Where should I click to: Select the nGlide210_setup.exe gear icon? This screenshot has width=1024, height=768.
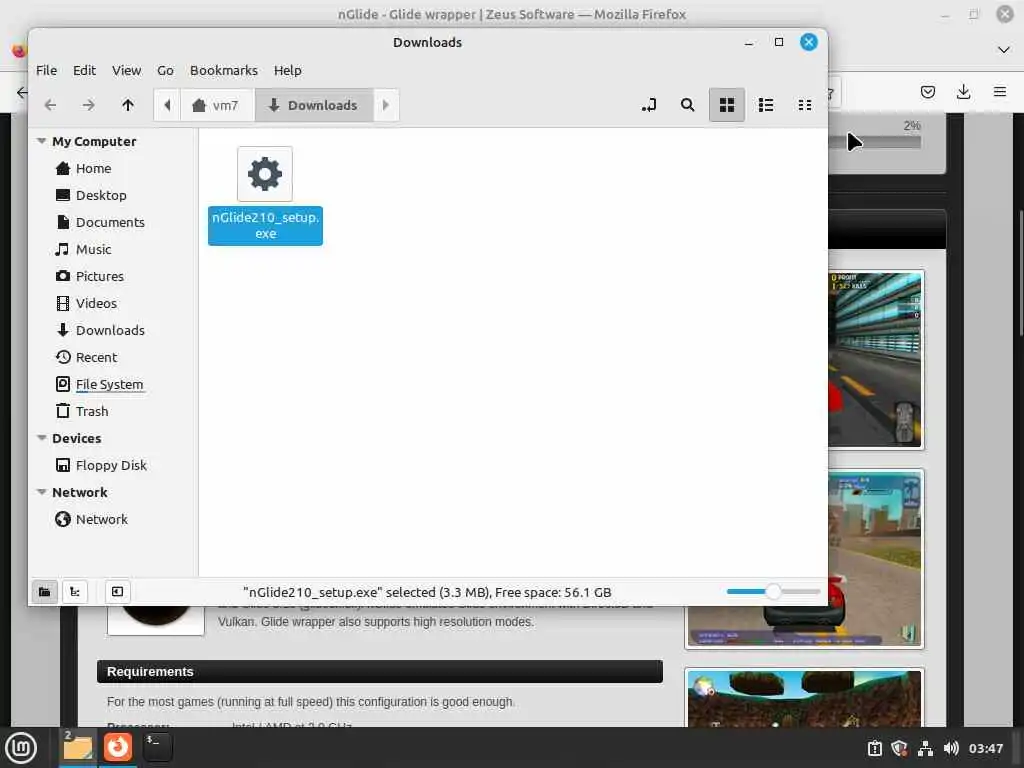pyautogui.click(x=265, y=174)
